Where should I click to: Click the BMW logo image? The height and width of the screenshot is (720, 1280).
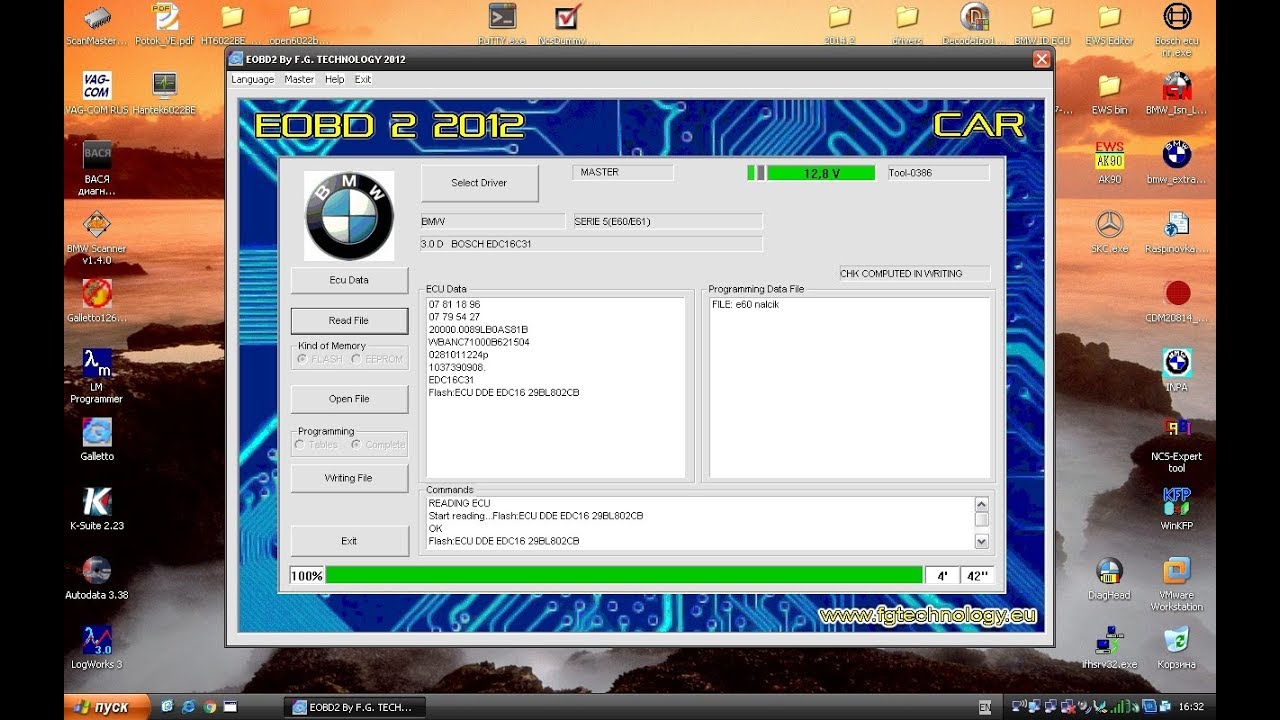click(x=349, y=216)
